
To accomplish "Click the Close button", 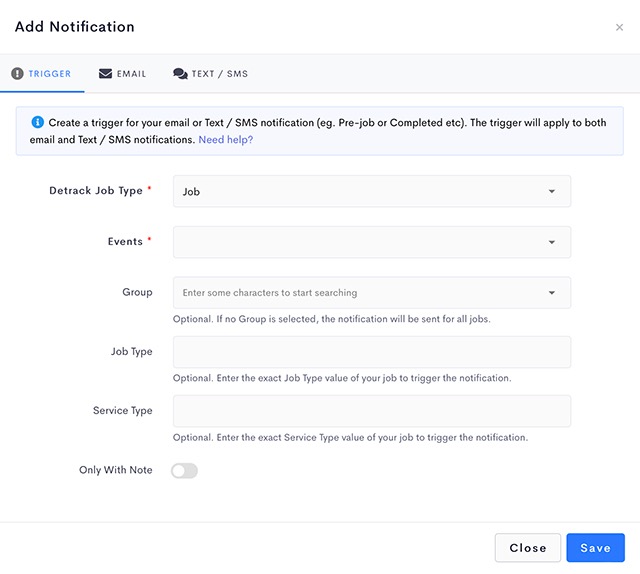I will [x=527, y=547].
